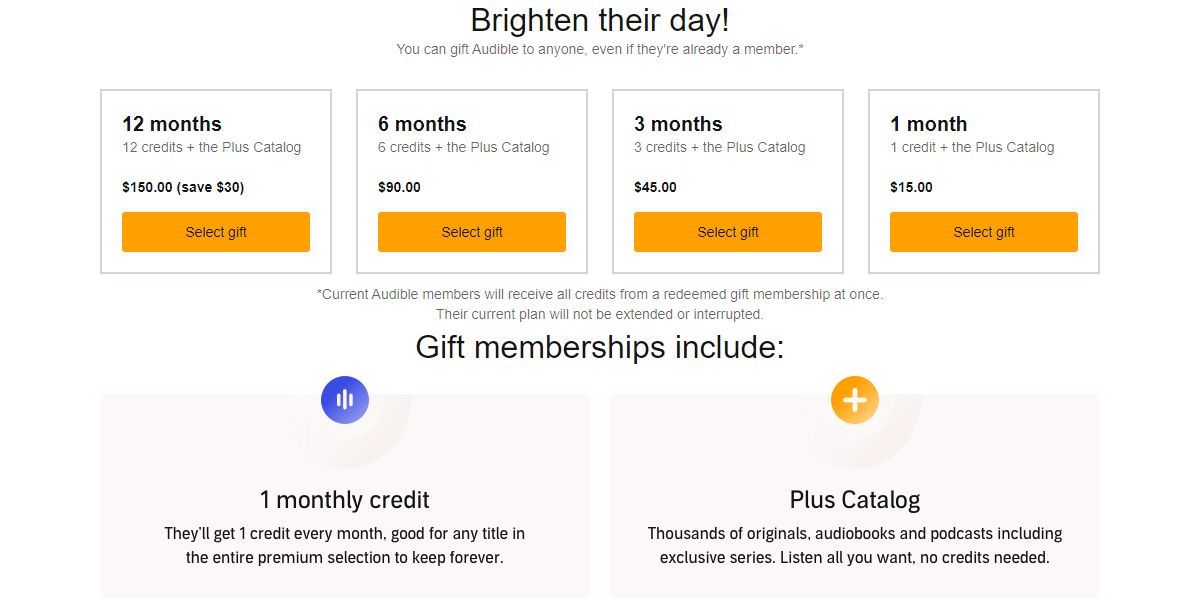Screen dimensions: 1200x600
Task: Click the equalizer symbol above '1 monthly credit'
Action: tap(345, 399)
